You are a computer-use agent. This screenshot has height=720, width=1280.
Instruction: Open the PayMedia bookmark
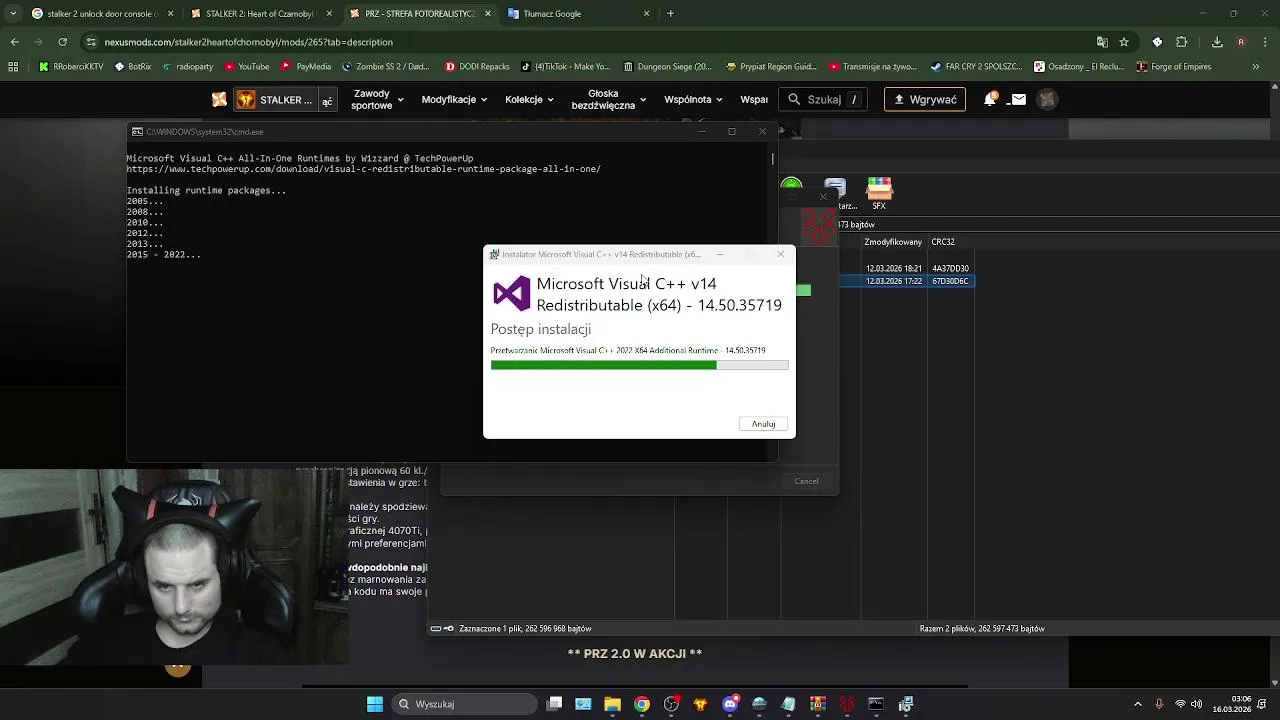tap(306, 67)
